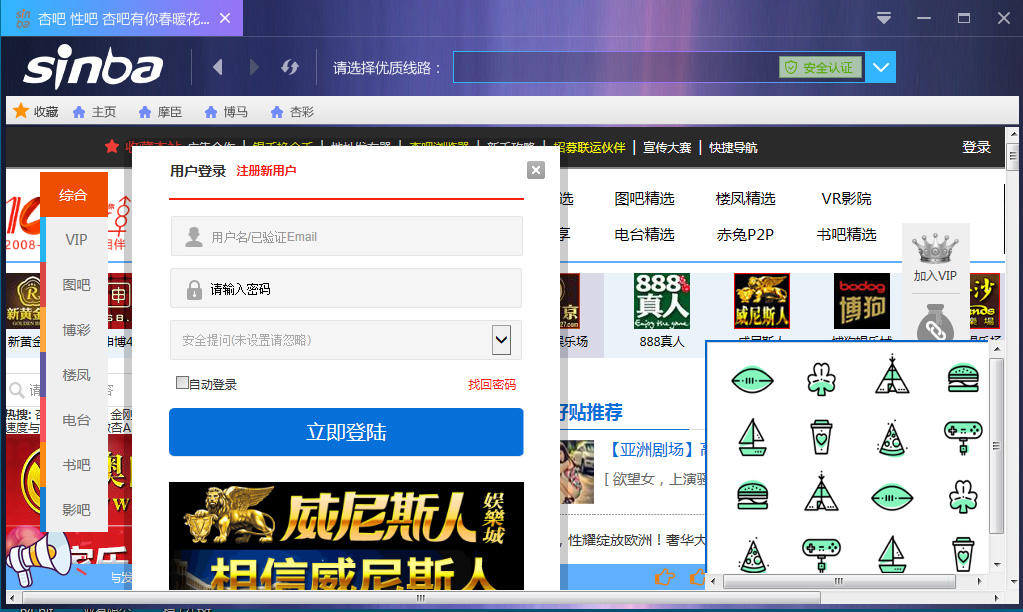Viewport: 1023px width, 612px height.
Task: Refresh the page using the reload icon
Action: tap(290, 67)
